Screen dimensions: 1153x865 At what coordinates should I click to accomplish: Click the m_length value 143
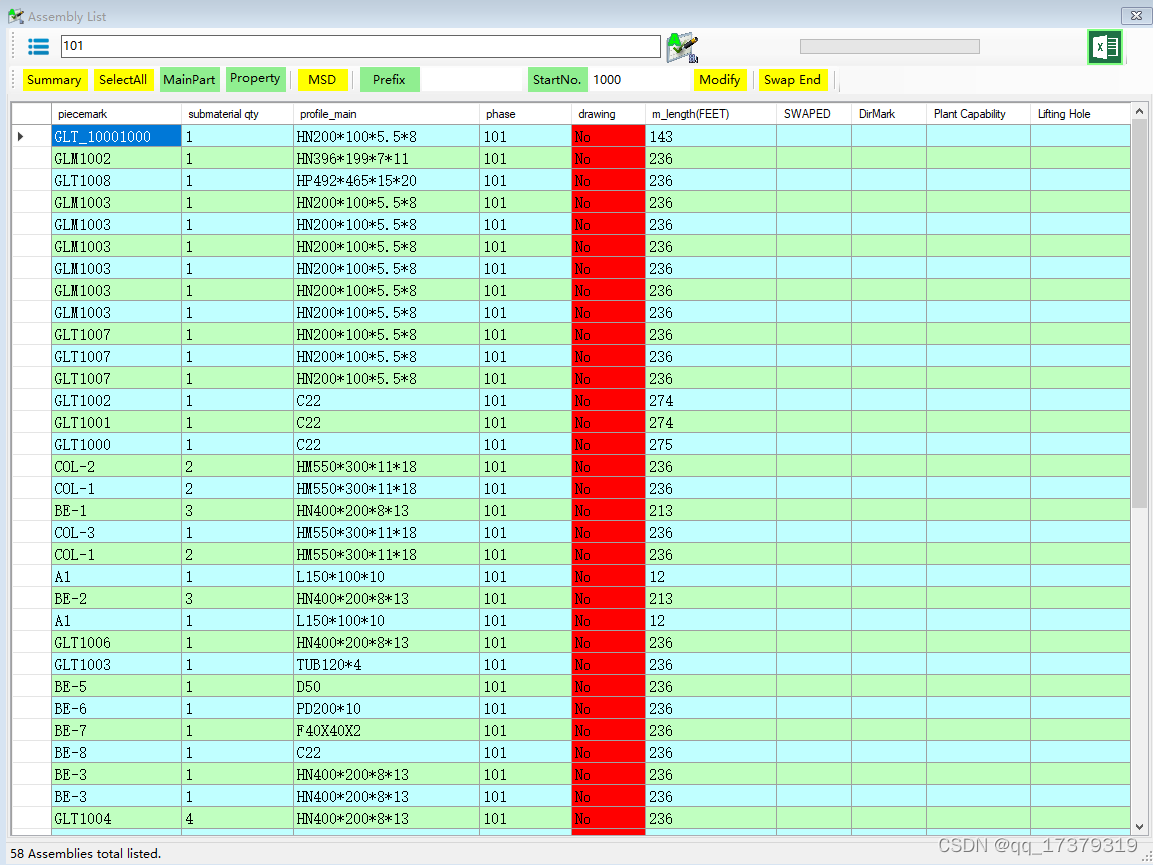(710, 136)
